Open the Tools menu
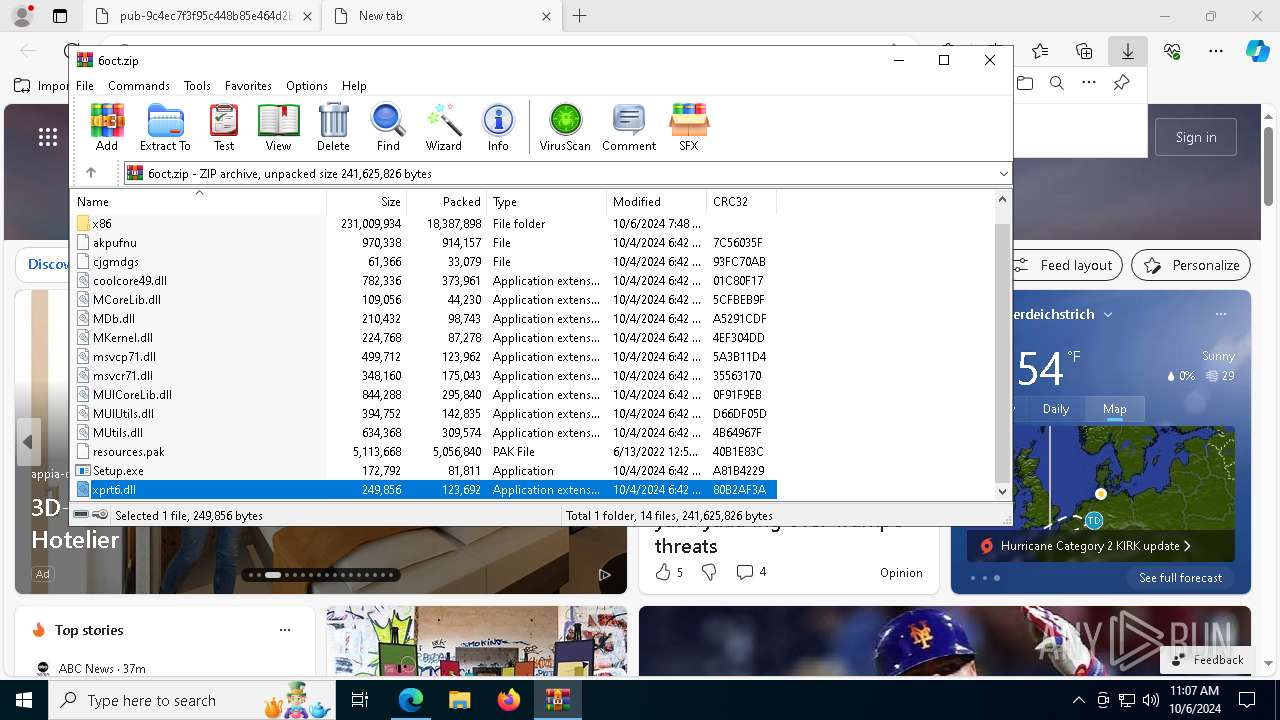This screenshot has height=720, width=1280. coord(197,86)
